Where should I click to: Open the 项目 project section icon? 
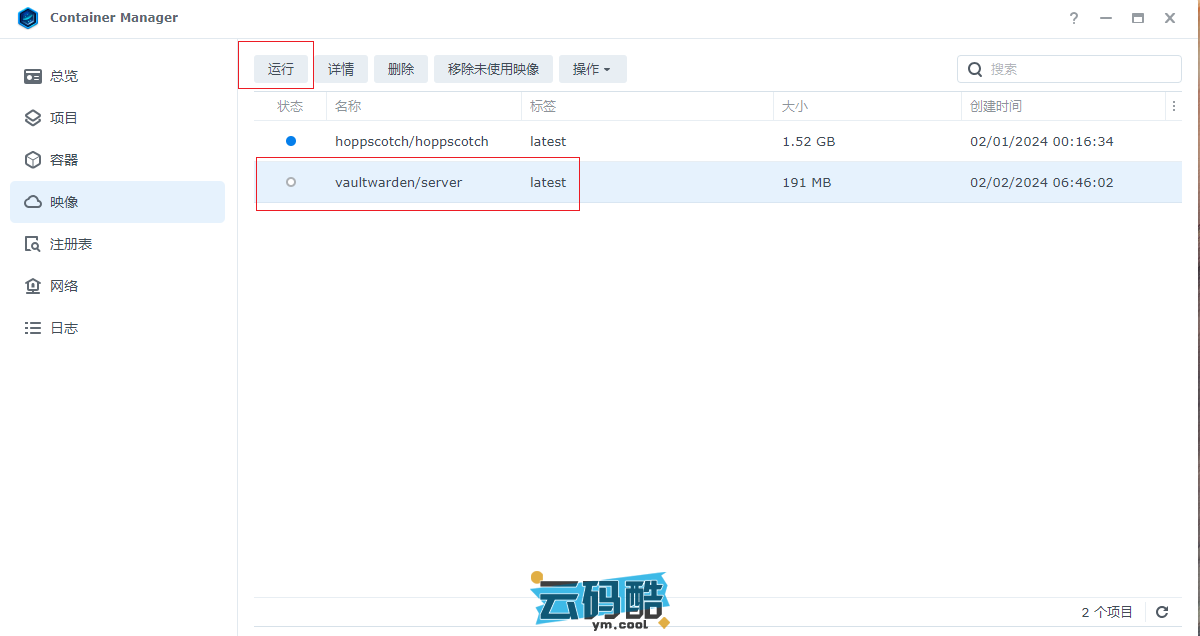point(33,118)
